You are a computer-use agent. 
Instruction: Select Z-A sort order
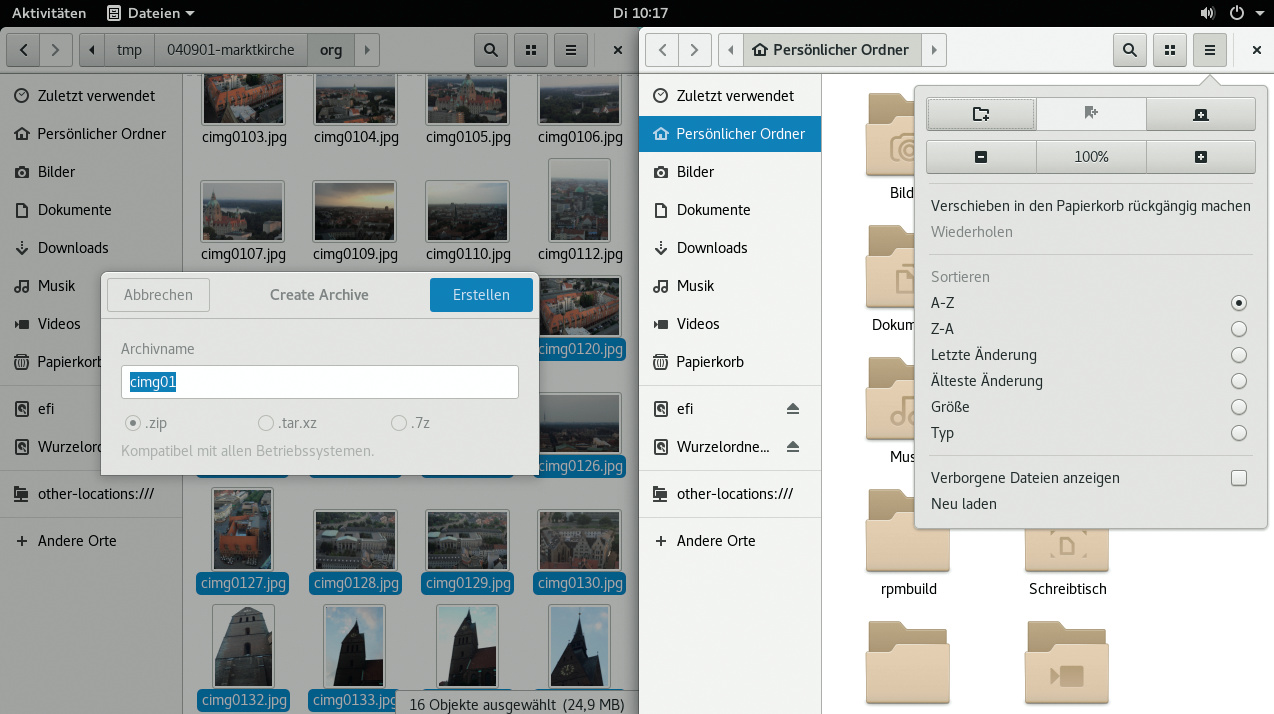click(1239, 329)
